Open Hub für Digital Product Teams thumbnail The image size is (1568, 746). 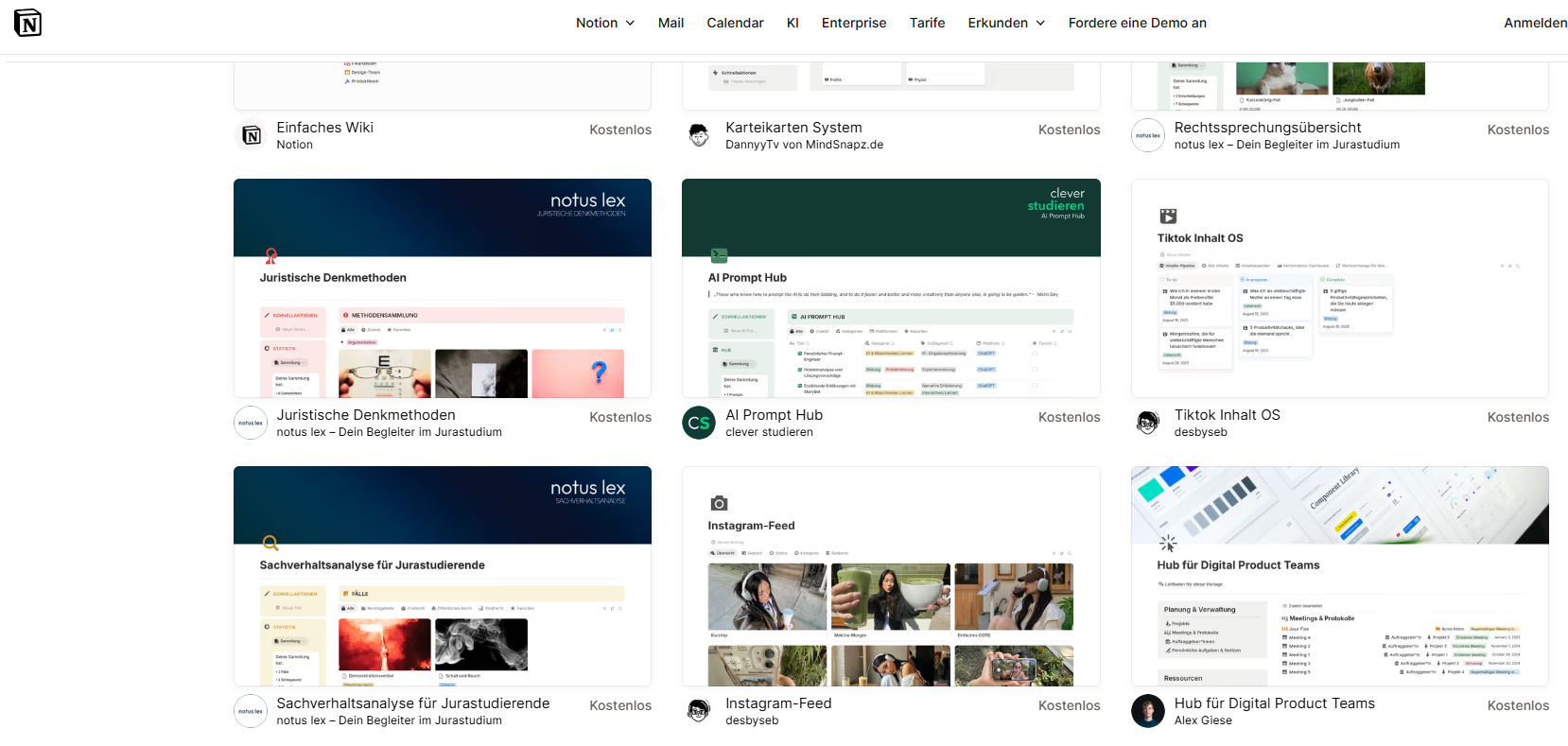1340,576
